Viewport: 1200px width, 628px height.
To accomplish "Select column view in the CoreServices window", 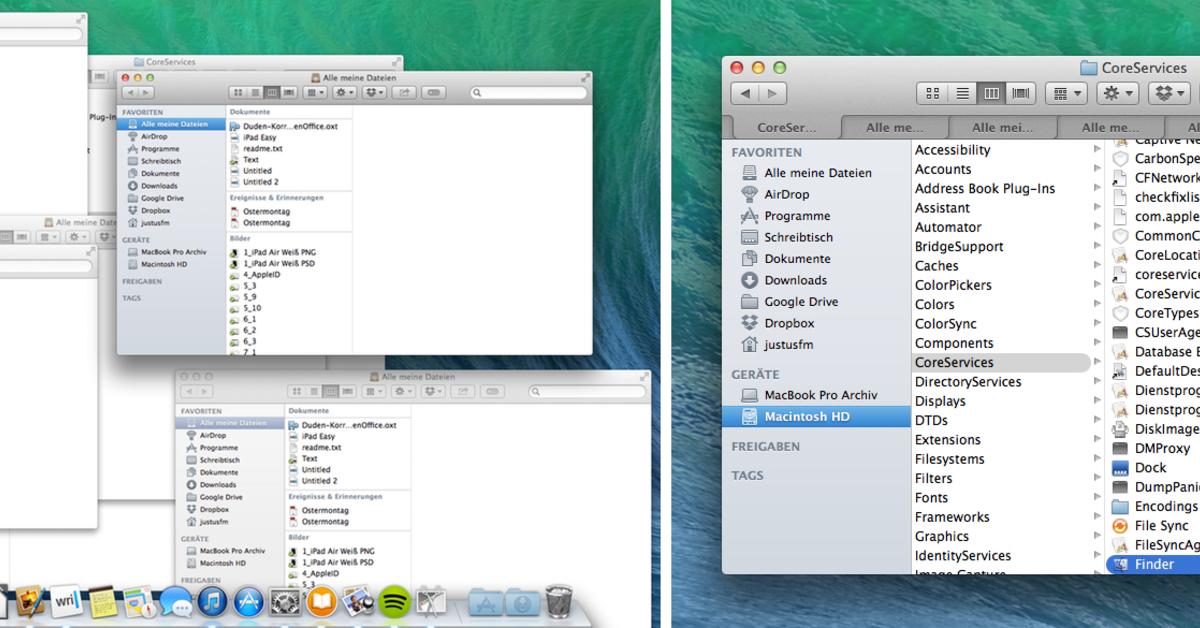I will click(991, 93).
